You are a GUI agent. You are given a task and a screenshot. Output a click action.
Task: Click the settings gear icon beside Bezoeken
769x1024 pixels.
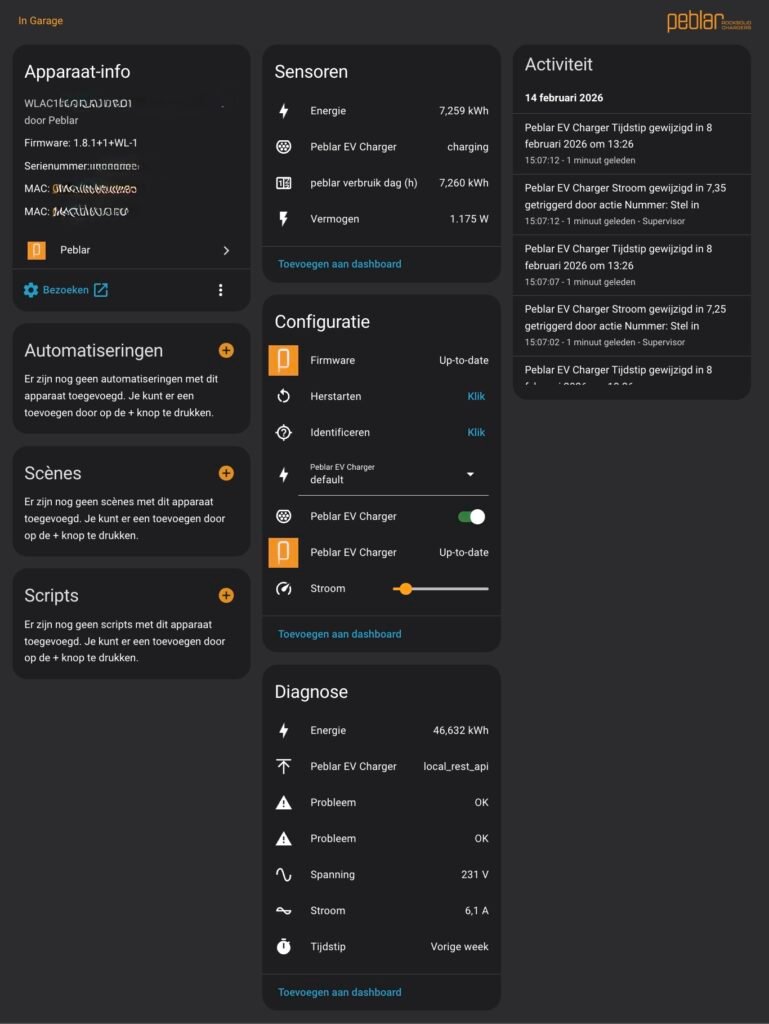click(31, 290)
